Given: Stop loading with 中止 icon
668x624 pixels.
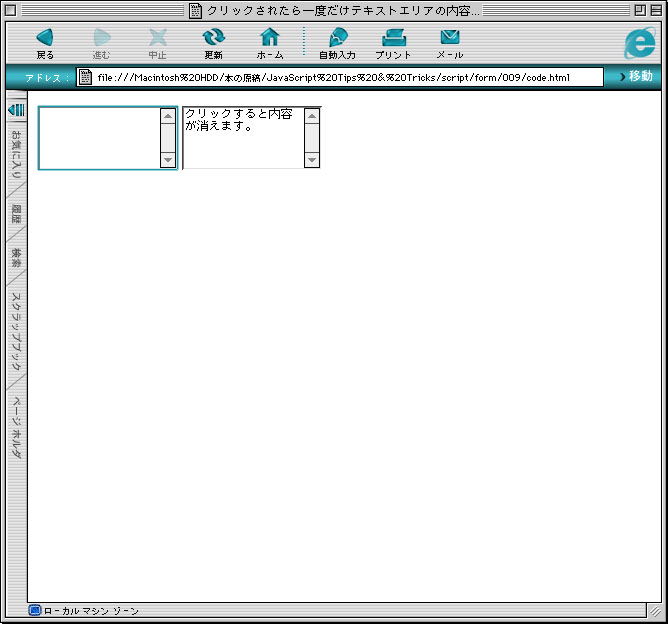Looking at the screenshot, I should click(158, 43).
